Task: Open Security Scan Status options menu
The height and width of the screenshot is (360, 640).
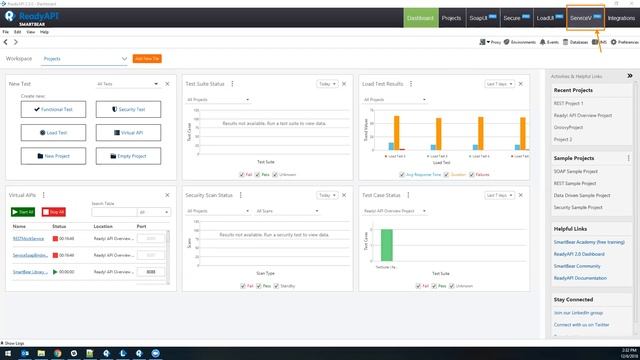Action: point(240,195)
